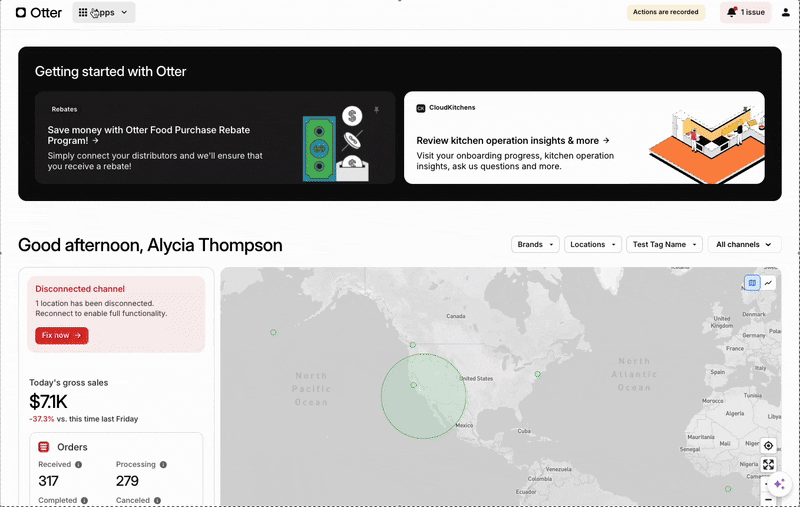Click the large green circle marker over California
The height and width of the screenshot is (507, 800).
click(x=423, y=396)
